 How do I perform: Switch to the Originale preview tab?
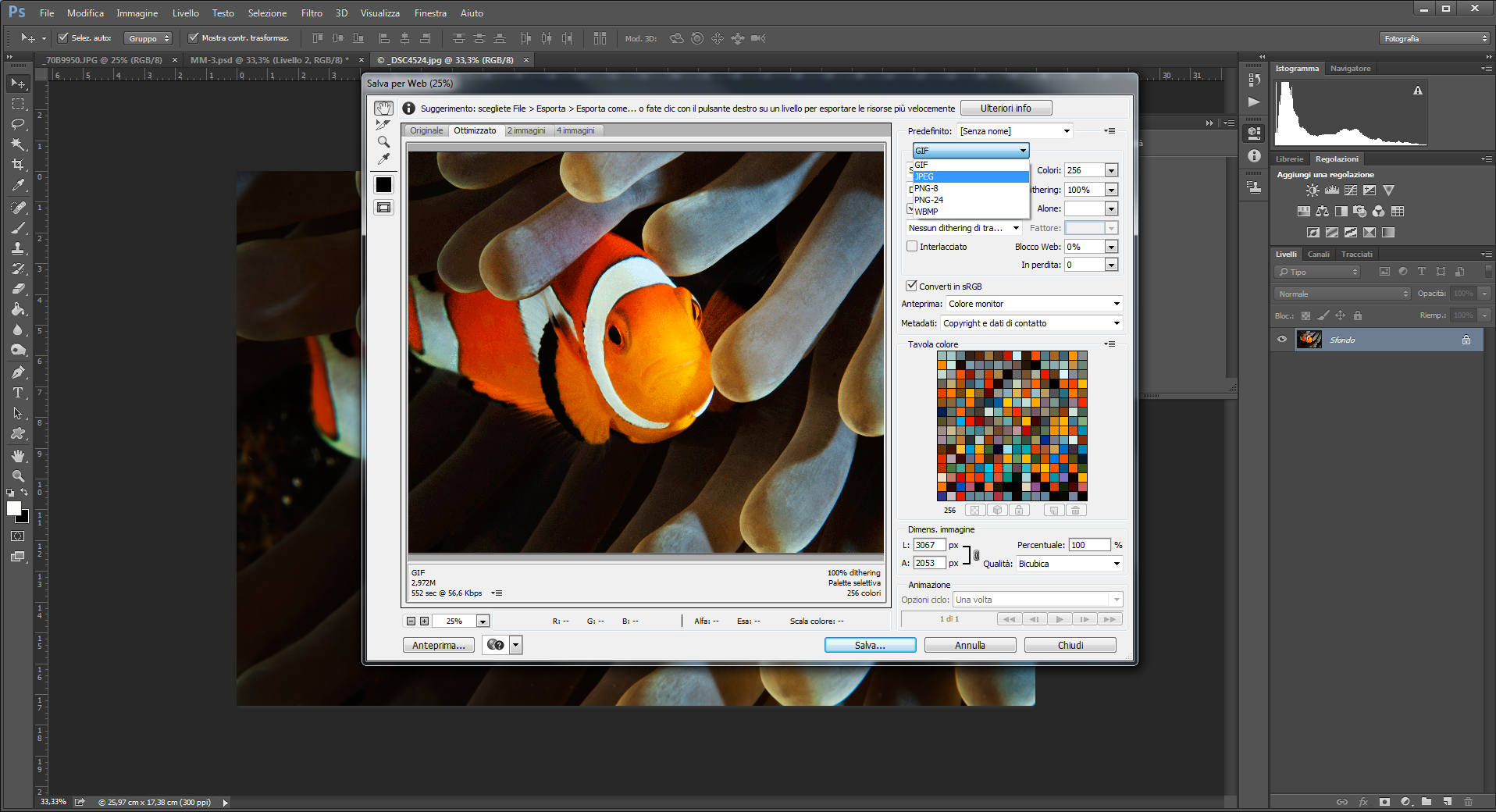(x=426, y=131)
